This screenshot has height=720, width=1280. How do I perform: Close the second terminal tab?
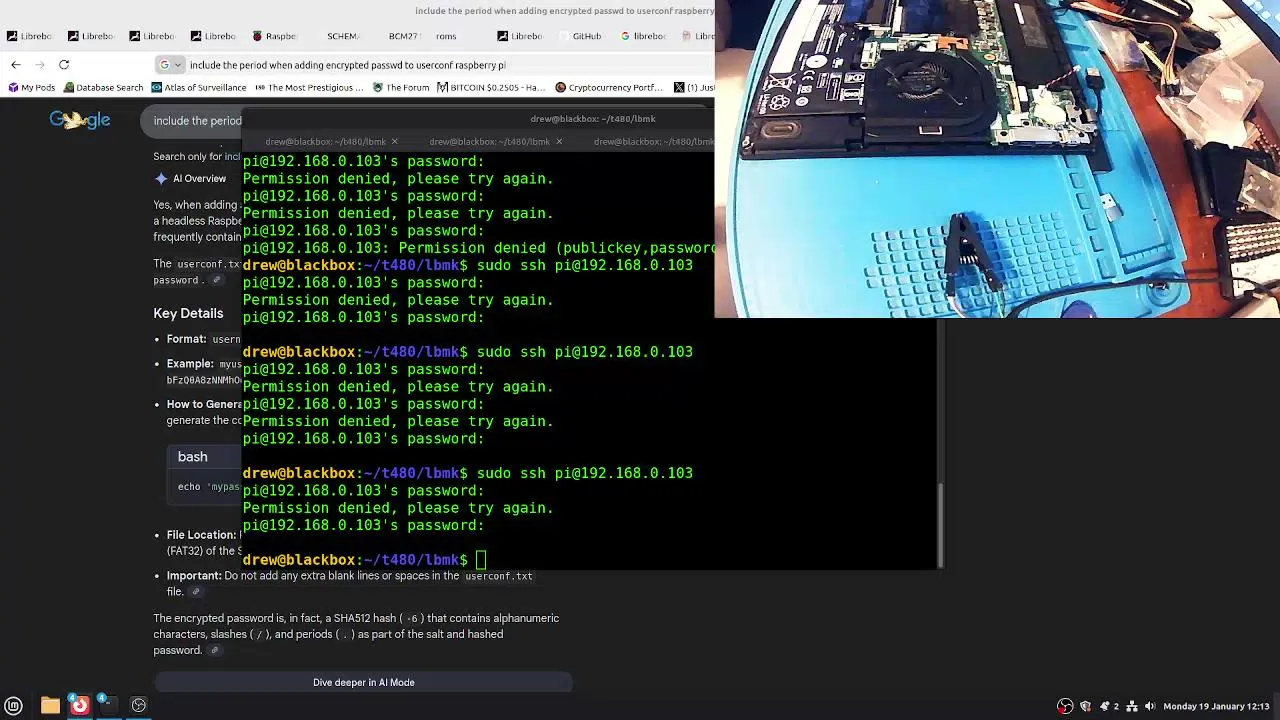click(558, 141)
